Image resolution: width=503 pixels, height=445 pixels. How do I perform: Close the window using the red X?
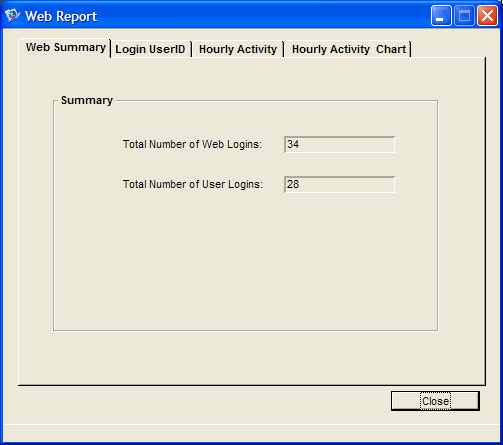(487, 16)
